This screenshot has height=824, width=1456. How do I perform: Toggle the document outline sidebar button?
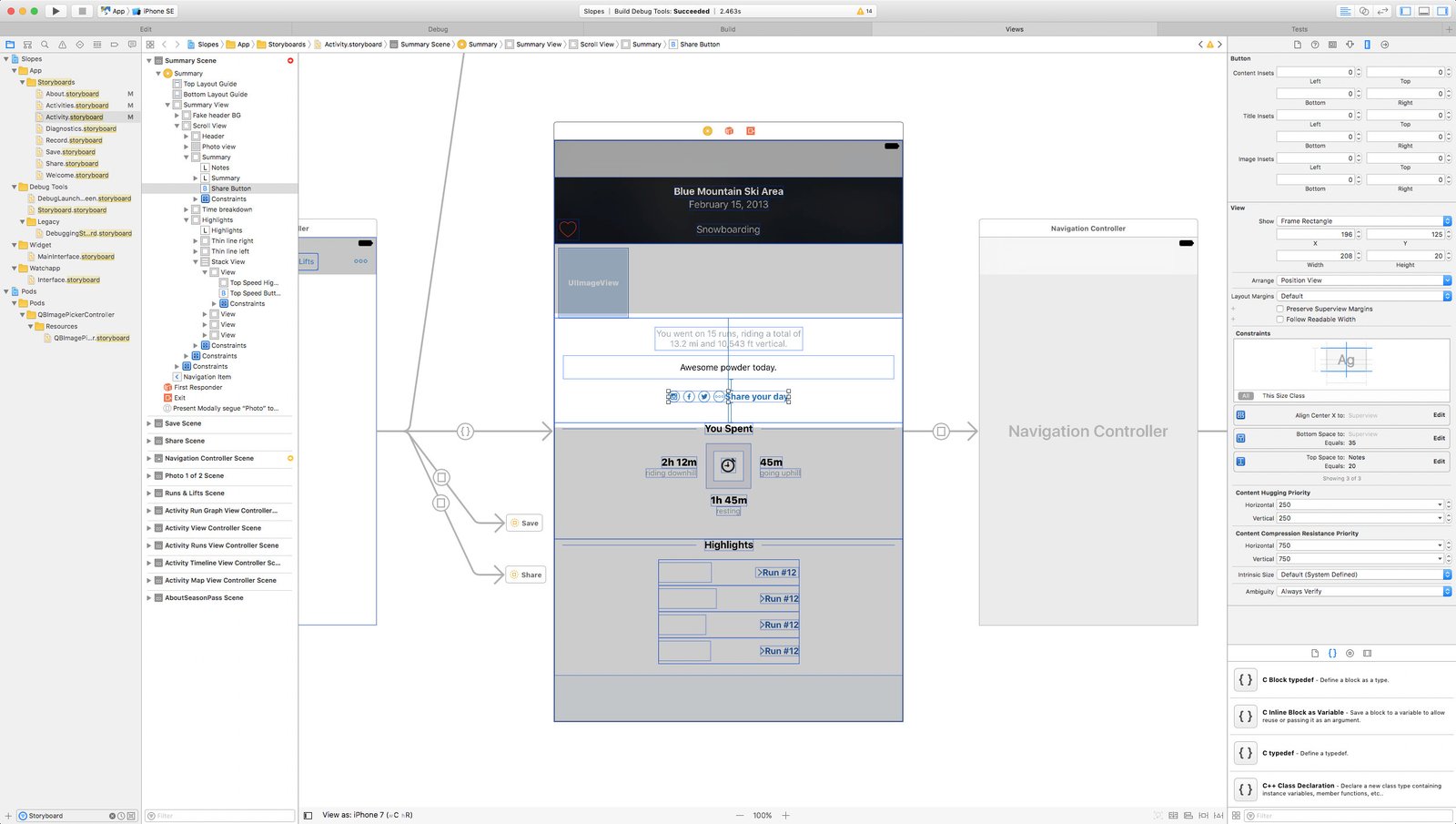pos(308,815)
